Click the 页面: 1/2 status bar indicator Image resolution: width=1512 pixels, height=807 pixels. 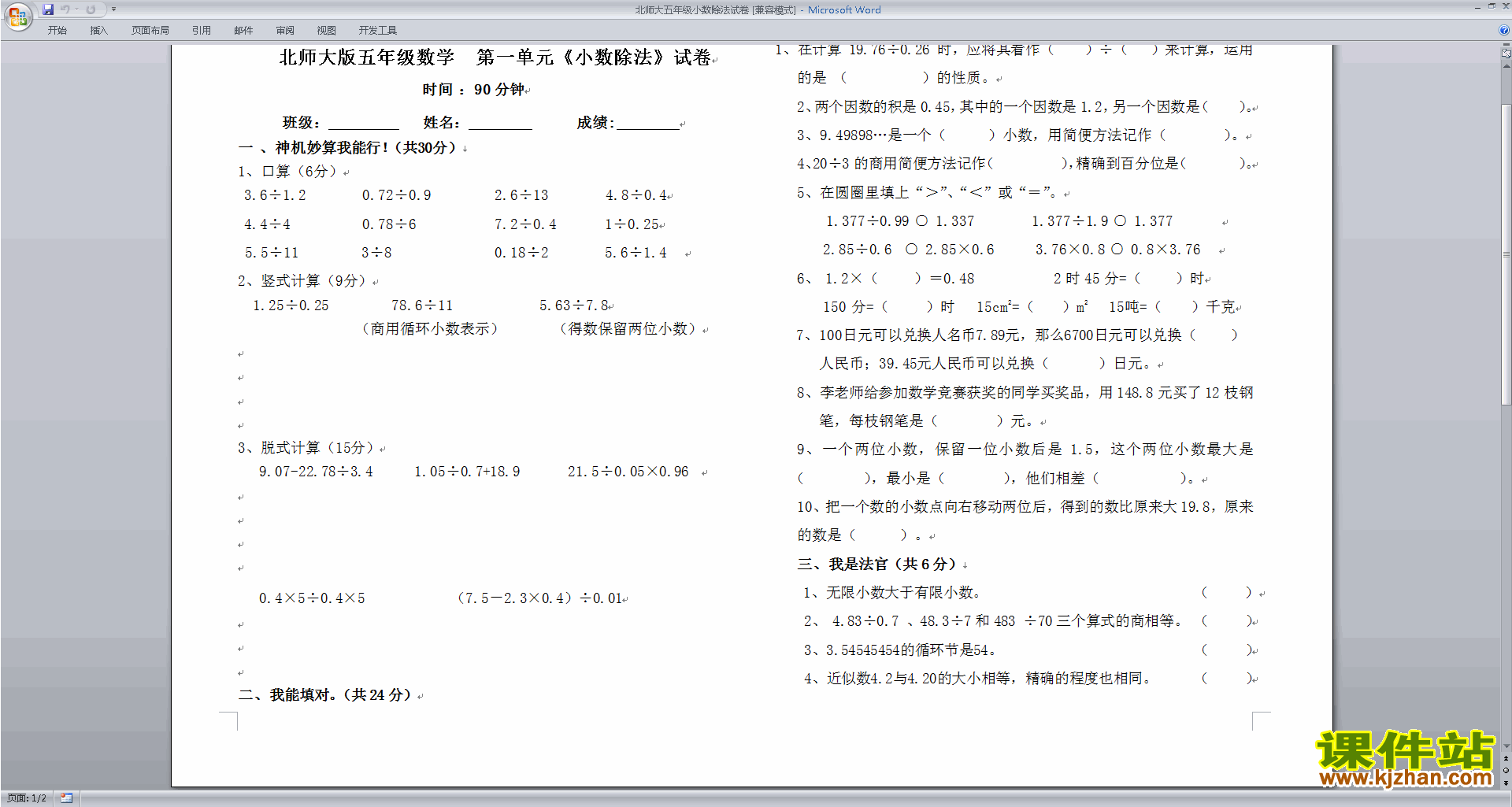pos(27,798)
